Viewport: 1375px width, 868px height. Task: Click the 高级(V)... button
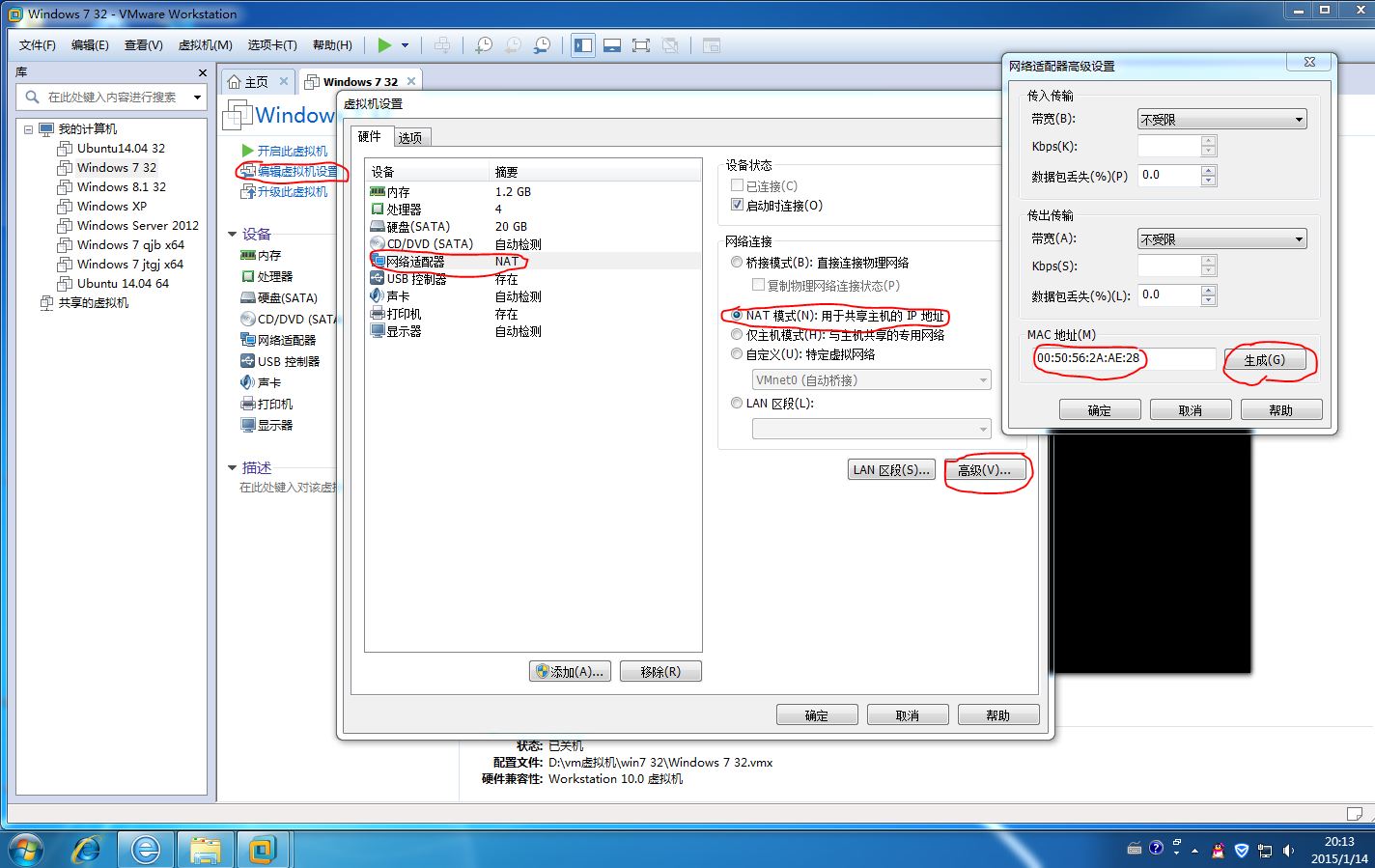[x=984, y=470]
